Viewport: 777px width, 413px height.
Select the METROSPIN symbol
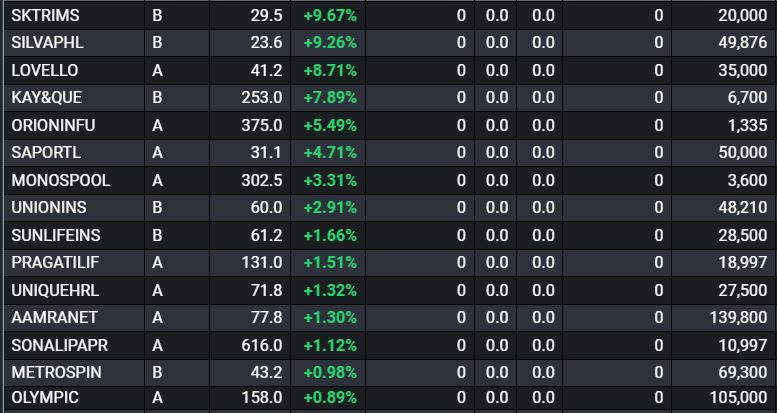(57, 371)
